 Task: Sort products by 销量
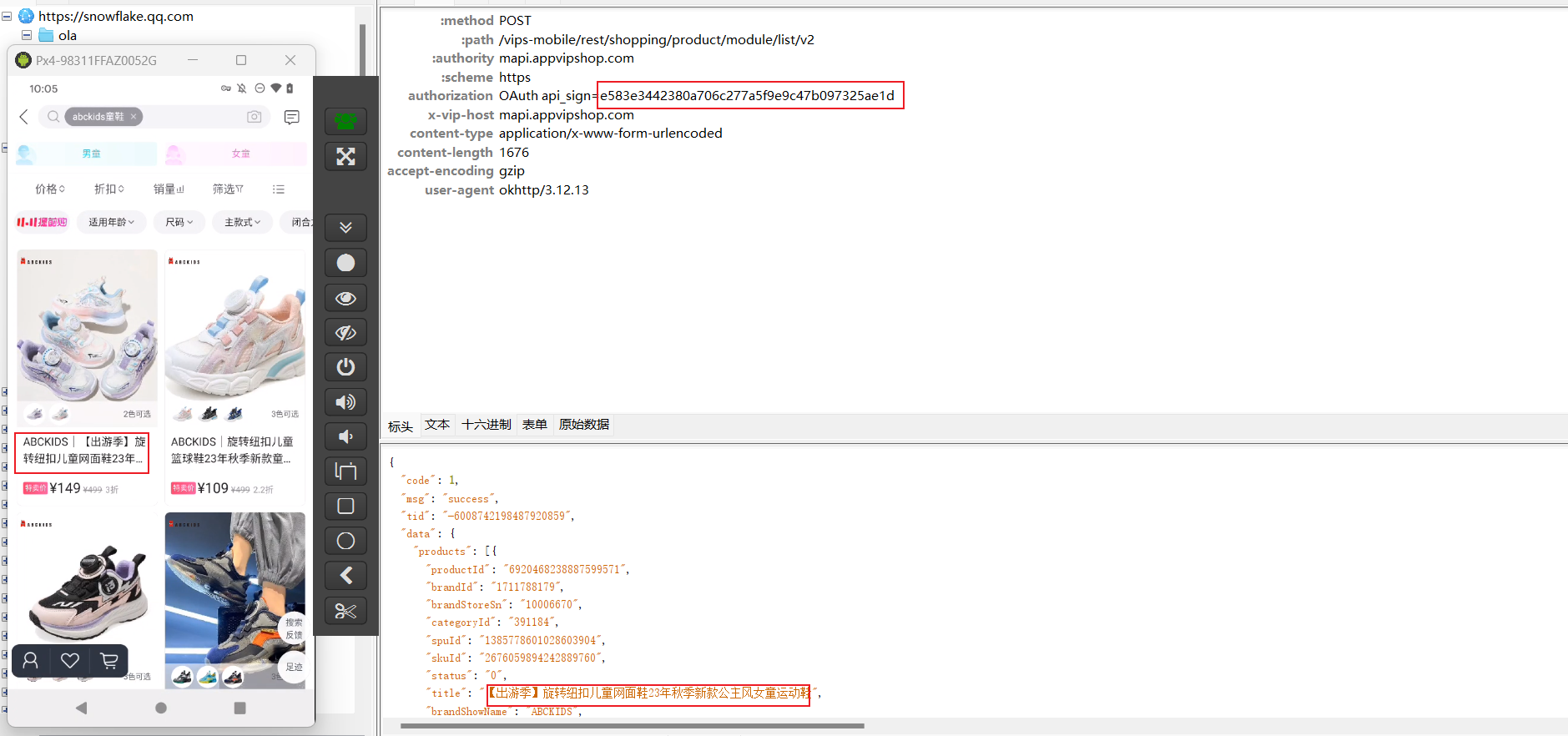coord(169,189)
